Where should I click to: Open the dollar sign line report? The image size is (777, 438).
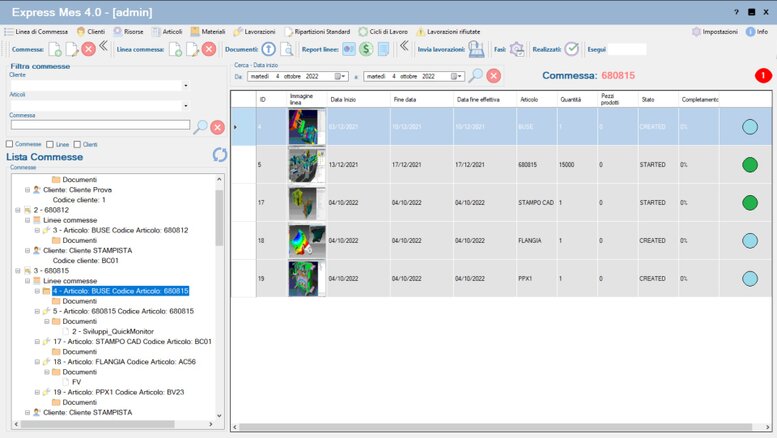(366, 49)
